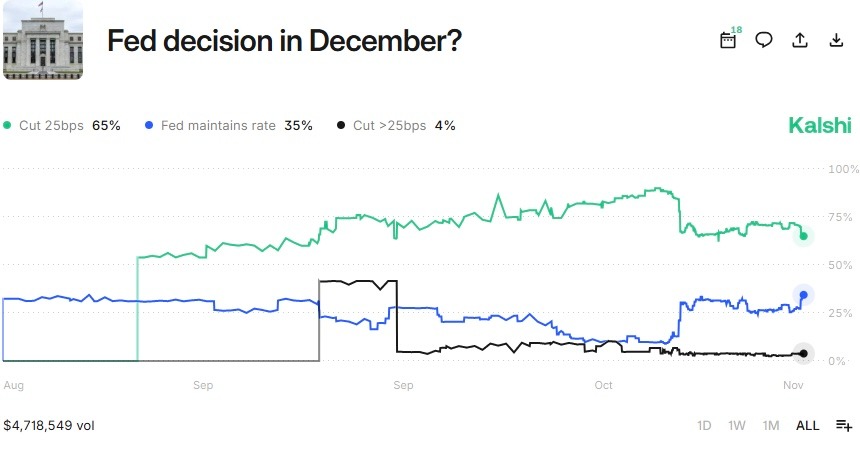Download the chart data

837,40
